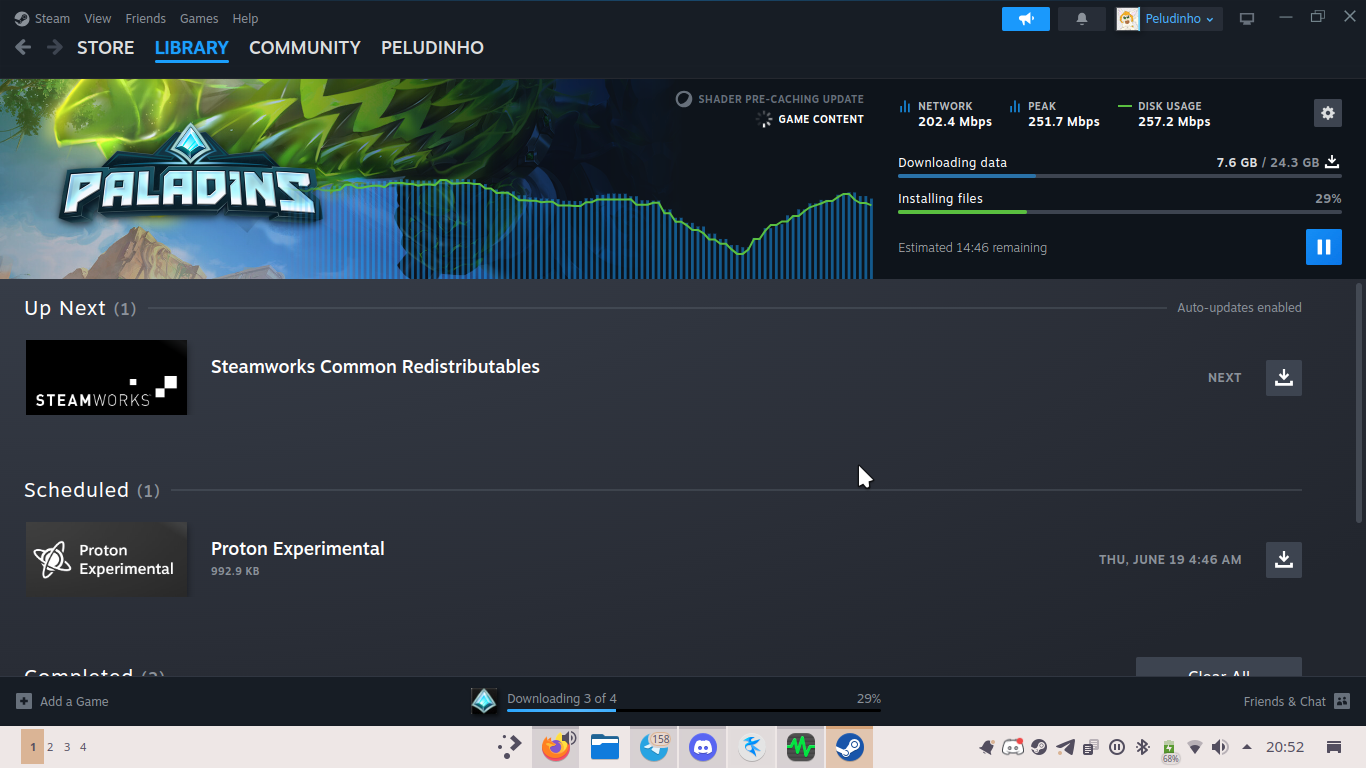Click the THU, JUNE 19 4:46 AM schedule
The height and width of the screenshot is (768, 1366).
pyautogui.click(x=1170, y=560)
